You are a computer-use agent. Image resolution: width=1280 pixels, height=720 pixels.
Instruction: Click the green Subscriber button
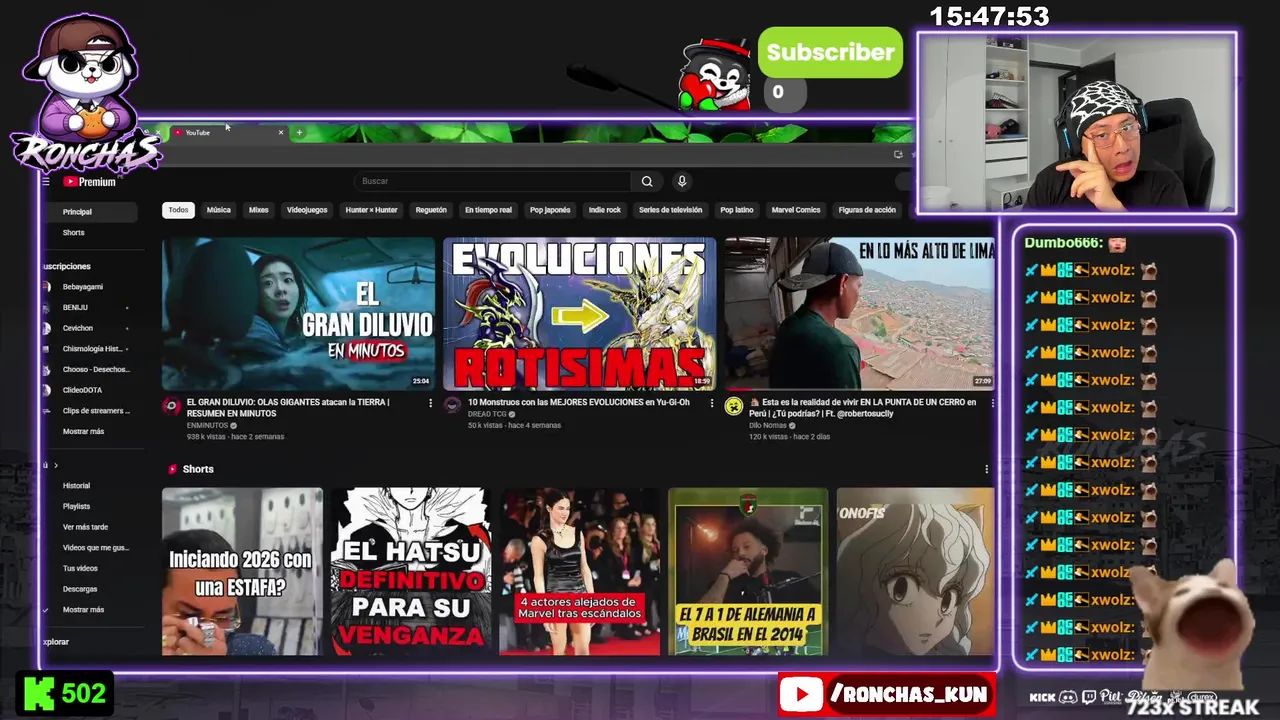(x=830, y=53)
